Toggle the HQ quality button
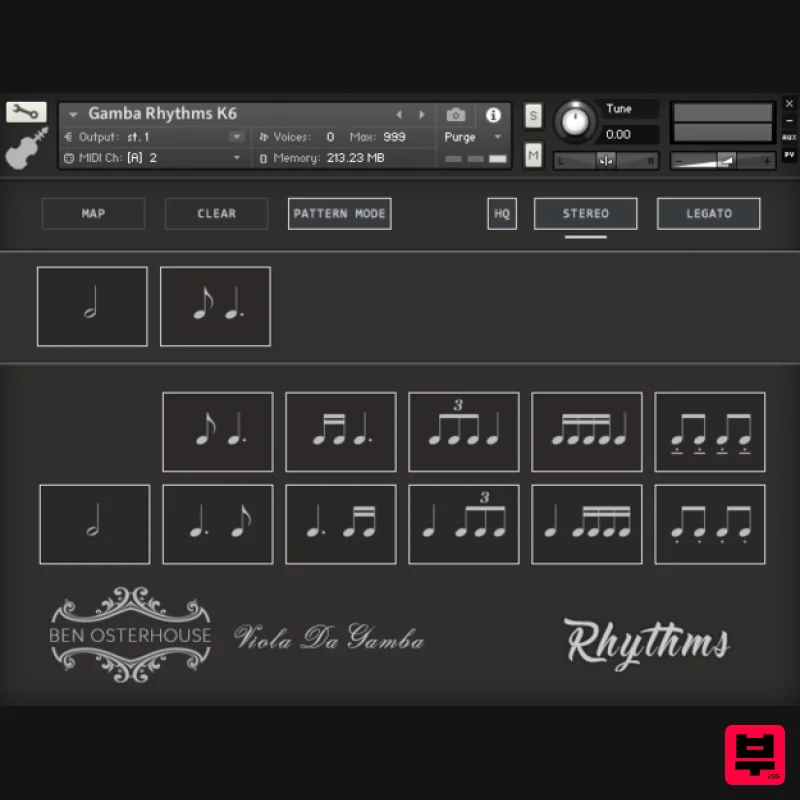The width and height of the screenshot is (800, 800). pos(502,213)
